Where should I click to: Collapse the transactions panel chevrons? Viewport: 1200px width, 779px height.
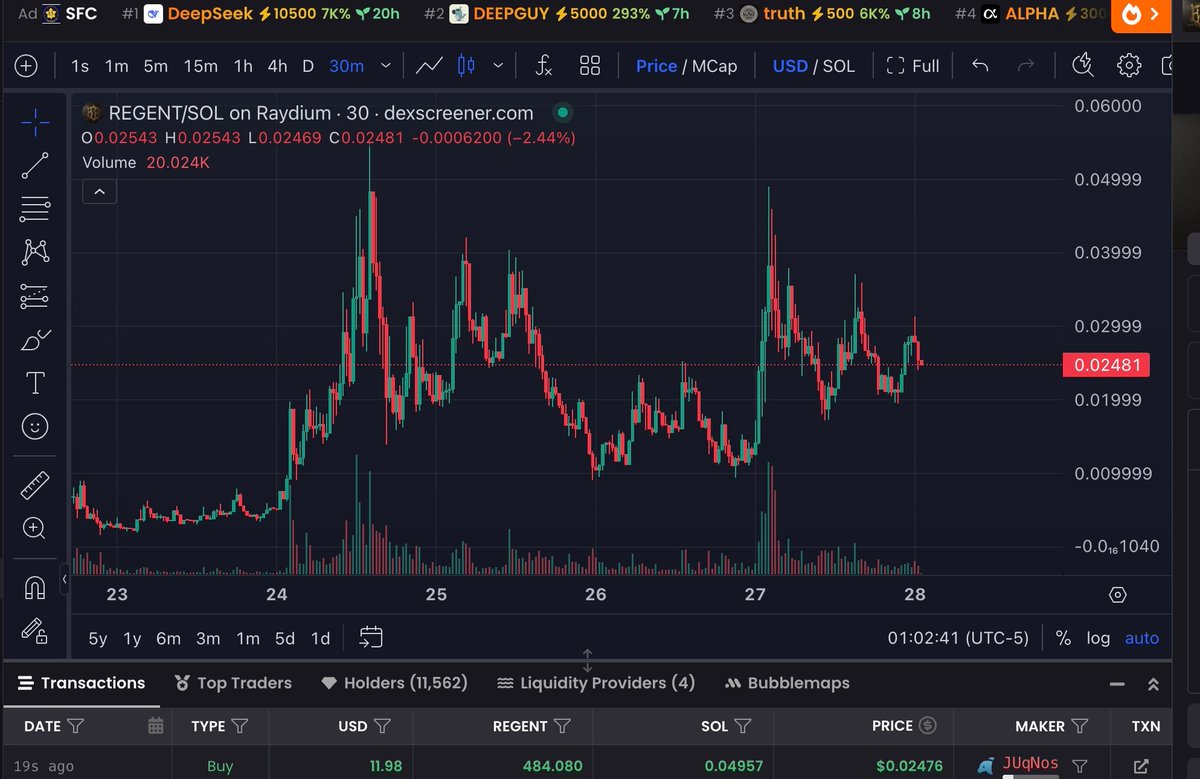click(x=1153, y=685)
